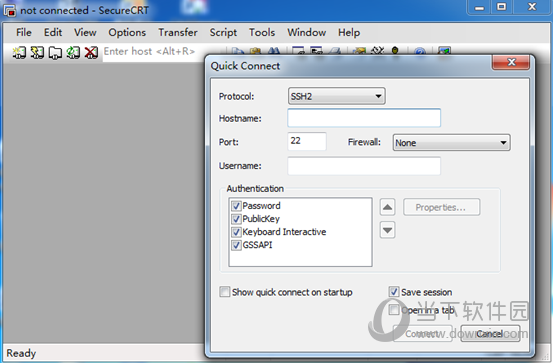Select the GSSAPI list entry text
Image resolution: width=553 pixels, height=363 pixels.
click(x=257, y=245)
